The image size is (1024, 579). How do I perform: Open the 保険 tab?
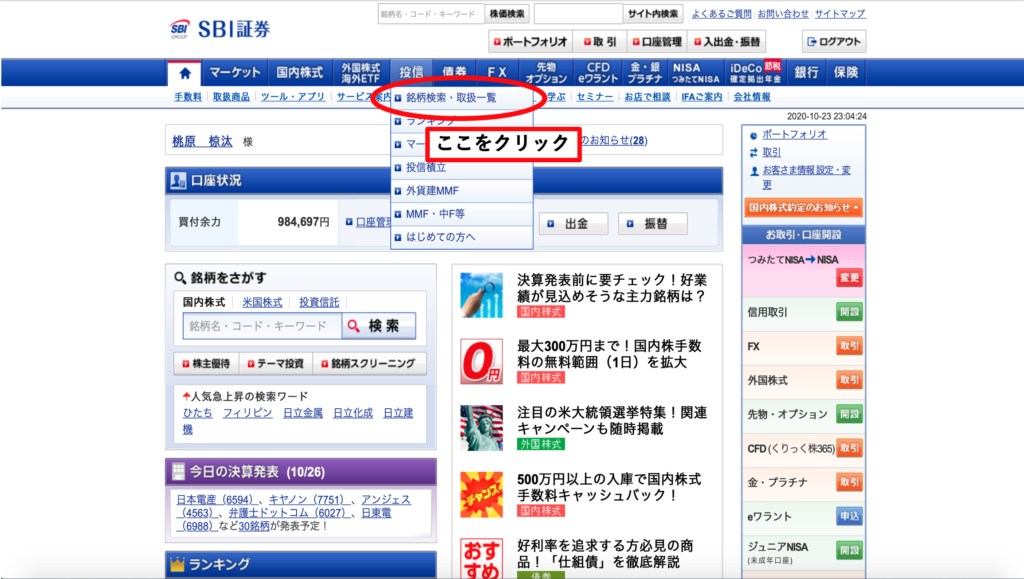846,72
